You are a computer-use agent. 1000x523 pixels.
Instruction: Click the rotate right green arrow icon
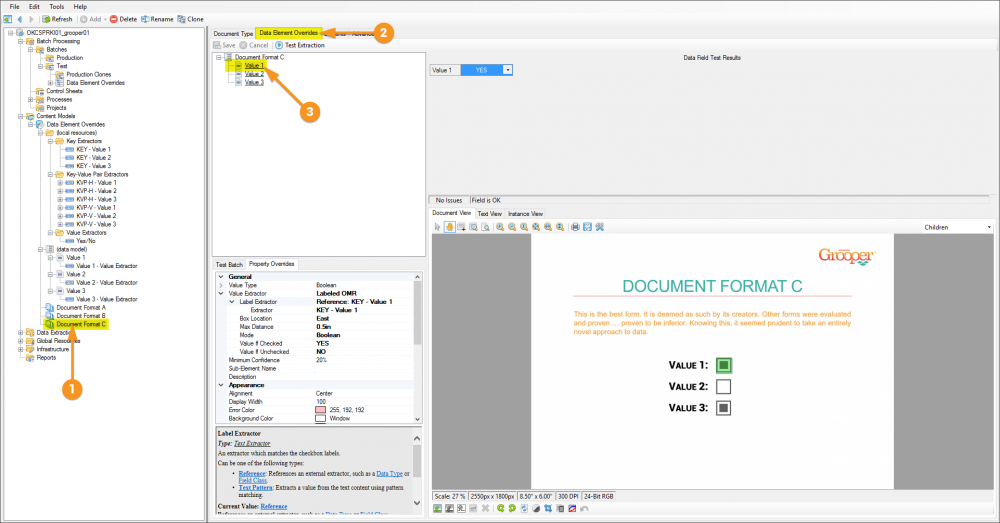coord(512,508)
